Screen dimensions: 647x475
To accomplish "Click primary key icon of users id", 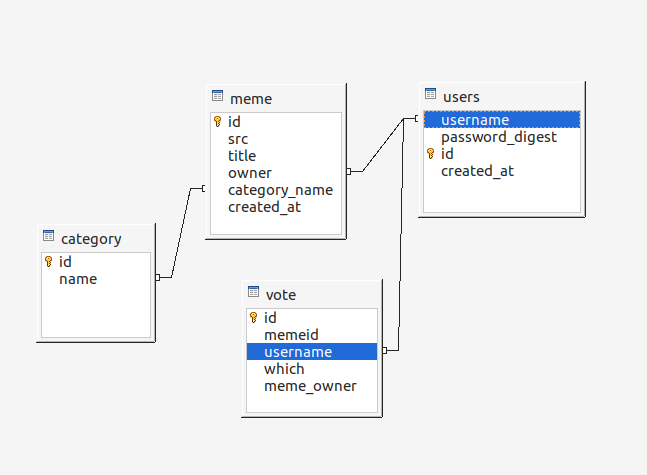I will (430, 154).
